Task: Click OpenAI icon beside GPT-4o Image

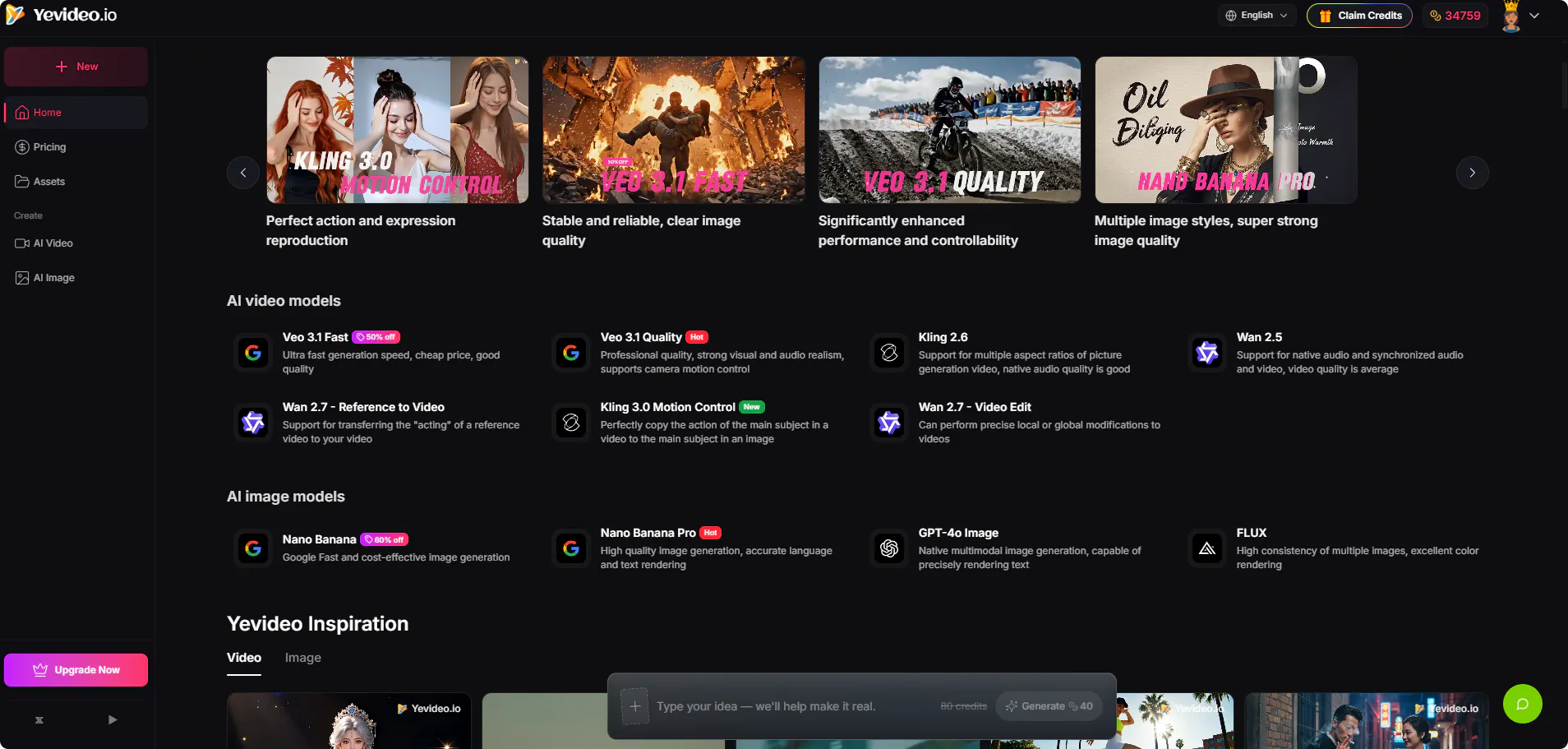Action: click(x=889, y=548)
